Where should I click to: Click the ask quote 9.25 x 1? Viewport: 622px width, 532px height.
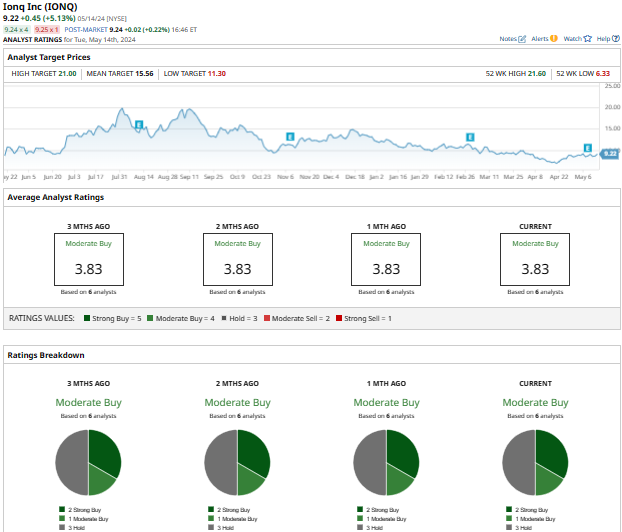click(x=46, y=29)
